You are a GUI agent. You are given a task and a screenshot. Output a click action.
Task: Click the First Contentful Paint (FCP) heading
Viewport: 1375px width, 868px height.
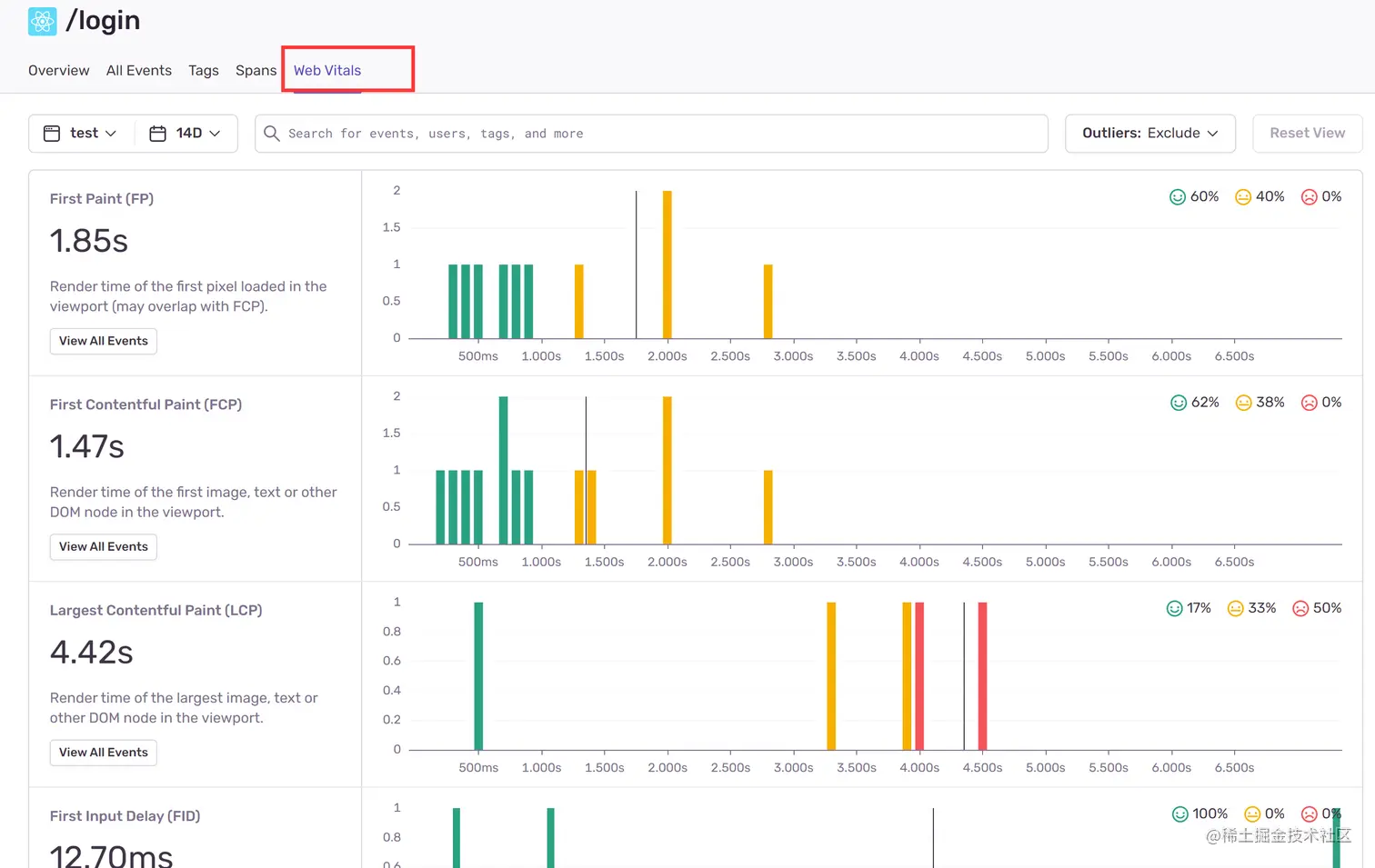pyautogui.click(x=146, y=404)
